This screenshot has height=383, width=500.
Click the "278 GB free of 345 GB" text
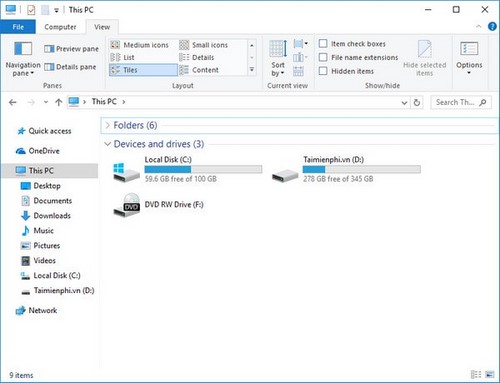tap(338, 179)
